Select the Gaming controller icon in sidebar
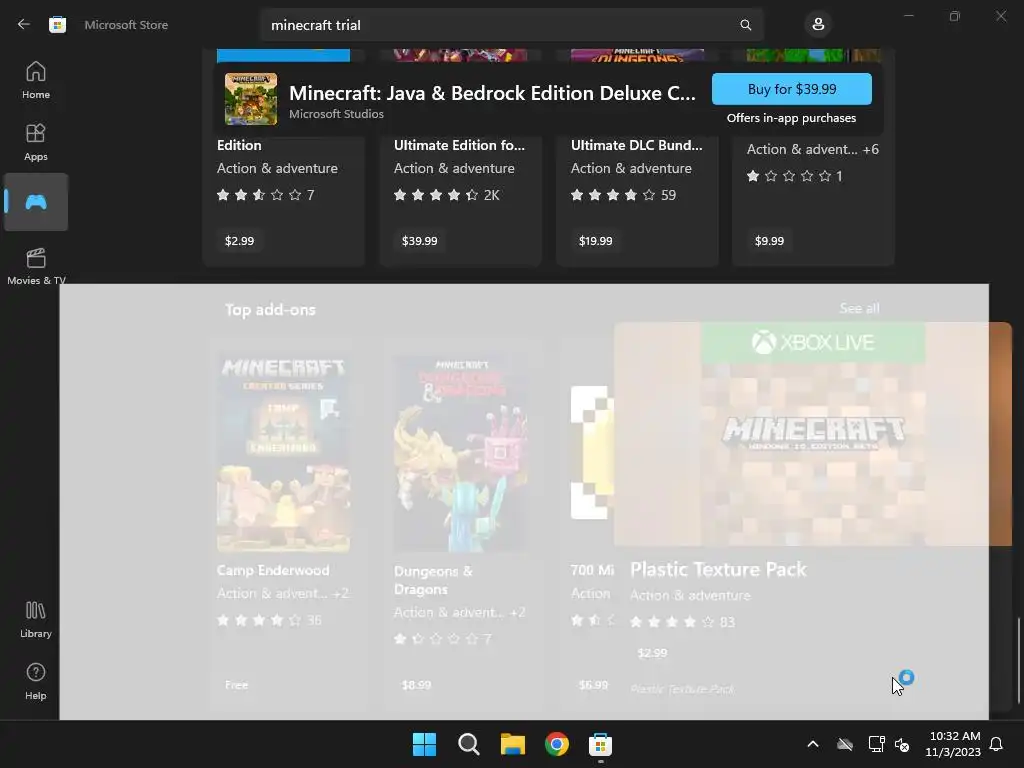 pos(36,202)
